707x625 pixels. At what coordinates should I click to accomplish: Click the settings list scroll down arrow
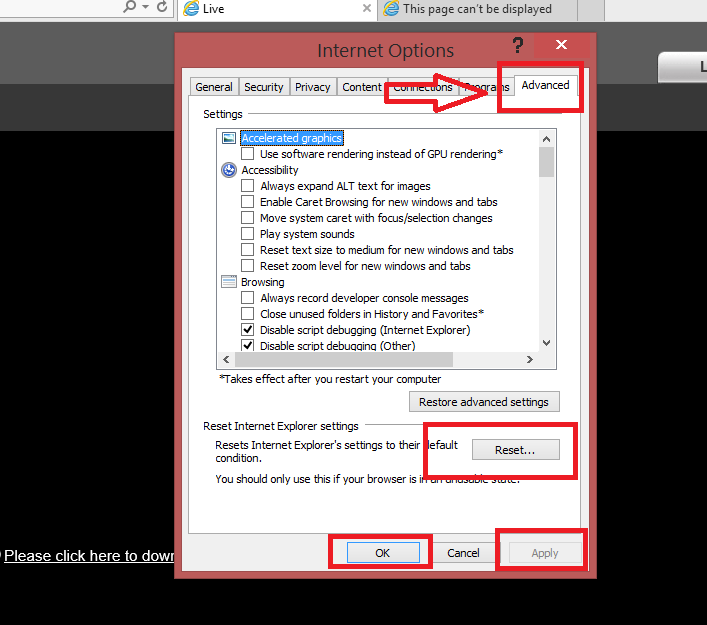tap(546, 343)
